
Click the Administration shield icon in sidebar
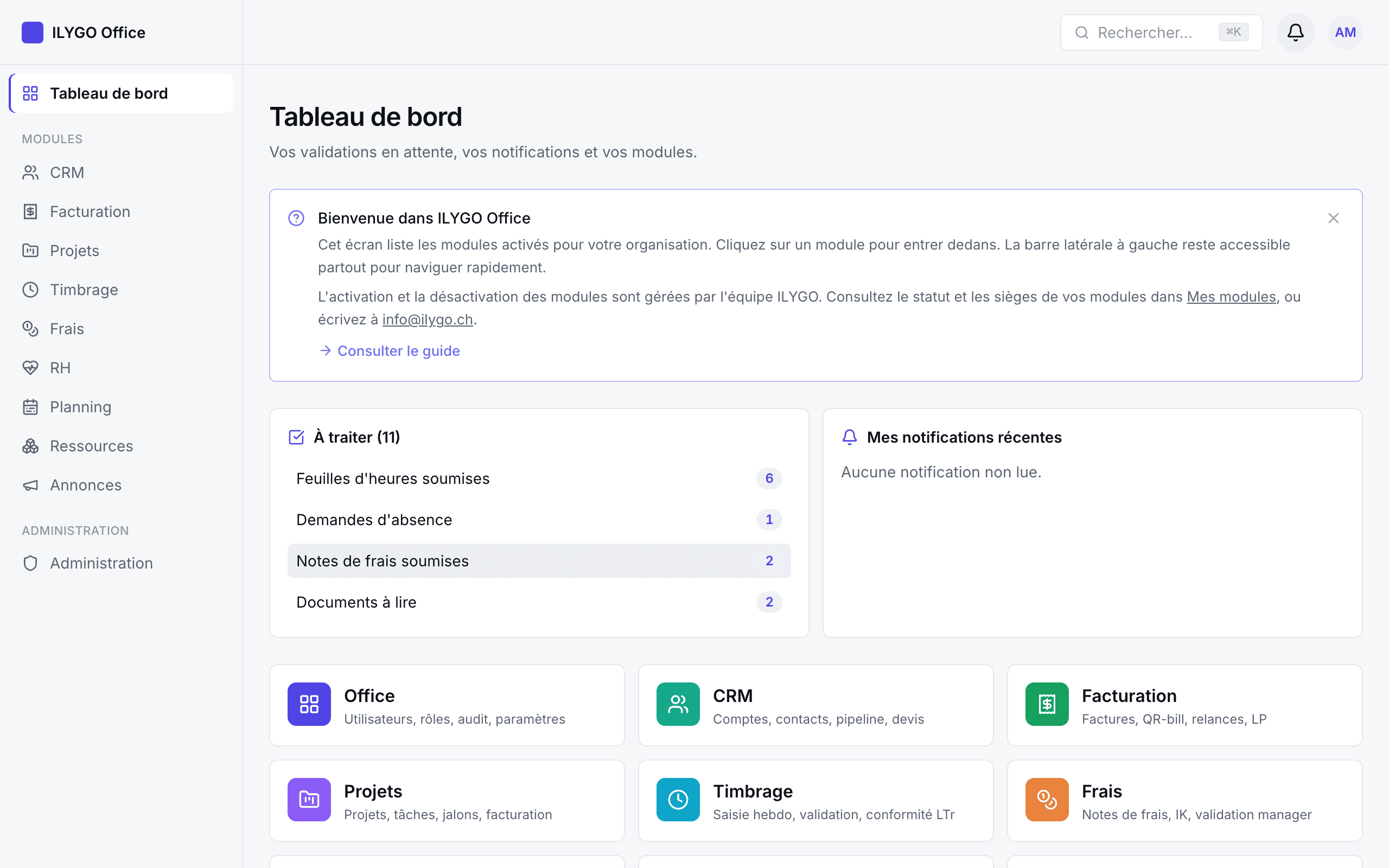click(30, 563)
